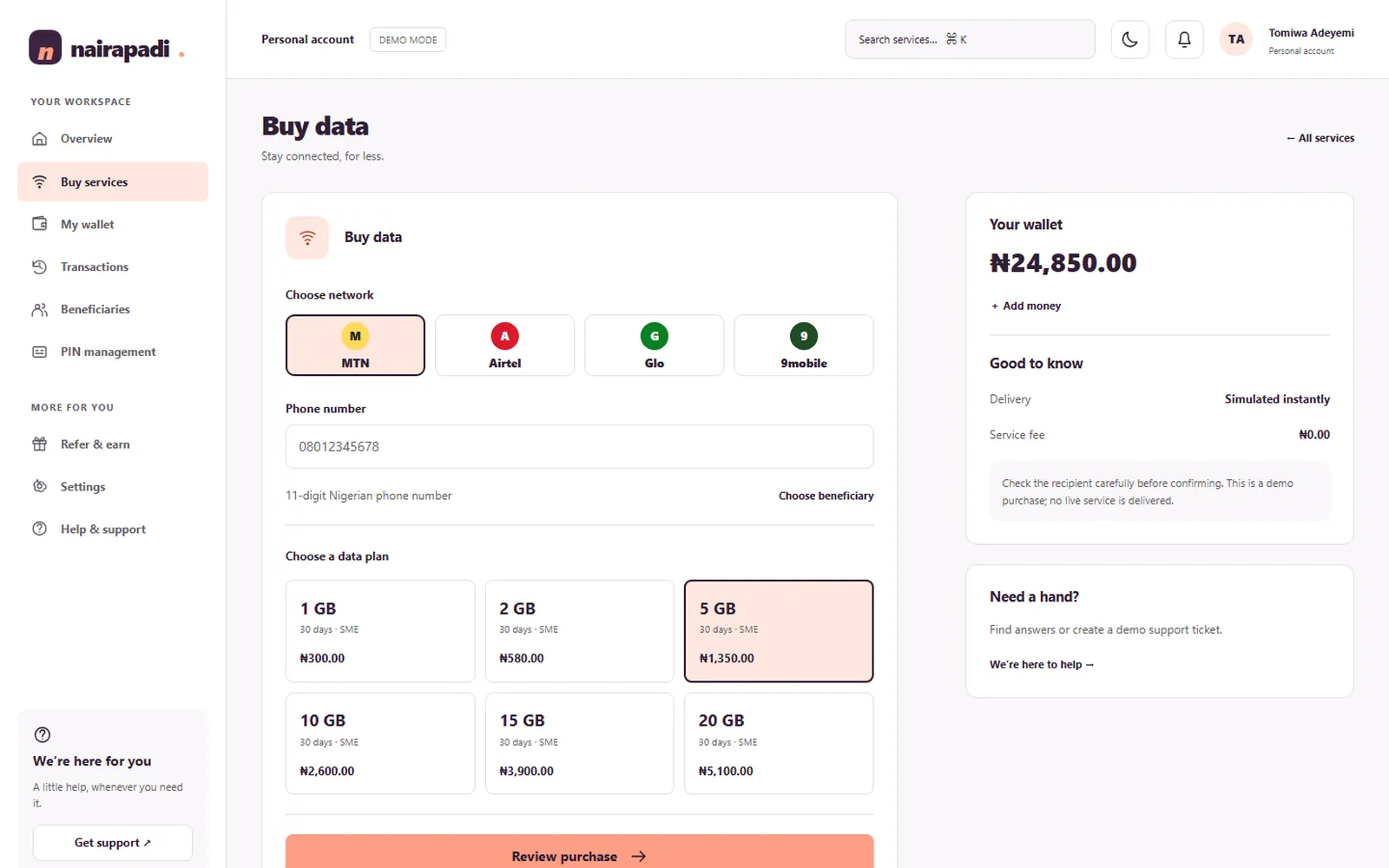Choose the 1 GB data plan
1389x868 pixels.
point(380,631)
